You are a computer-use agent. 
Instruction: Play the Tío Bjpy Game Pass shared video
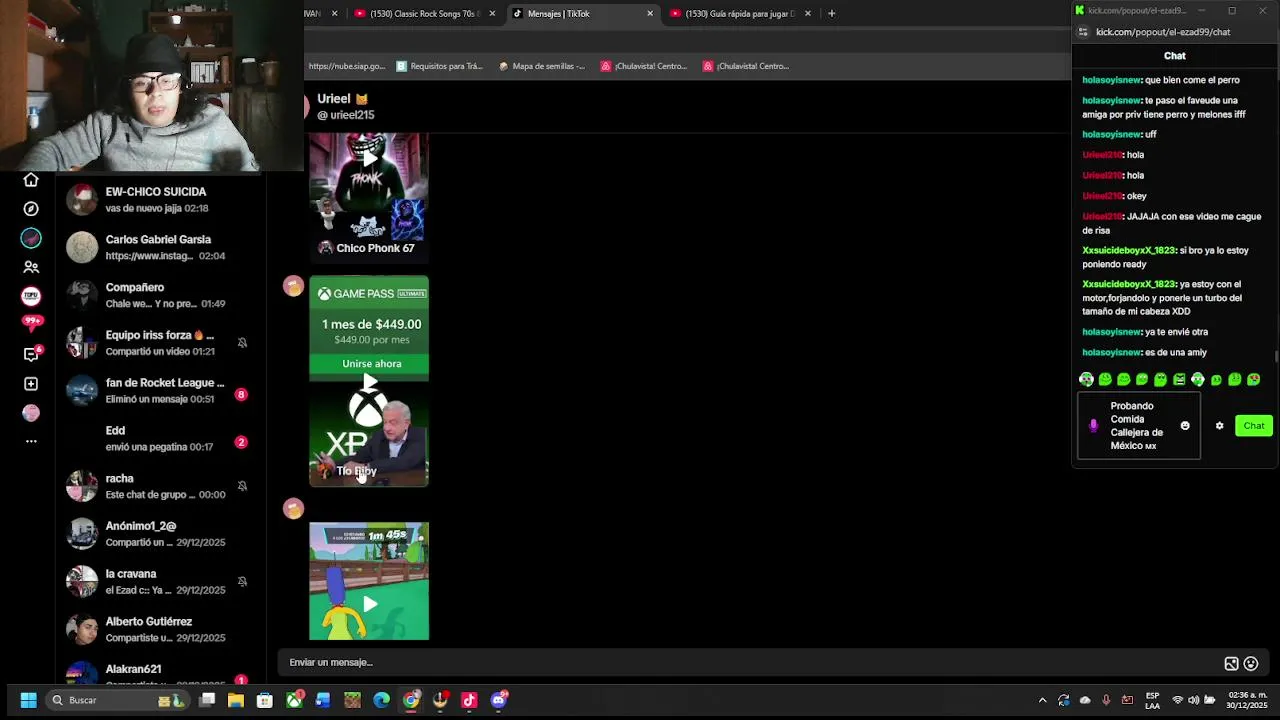[x=369, y=382]
